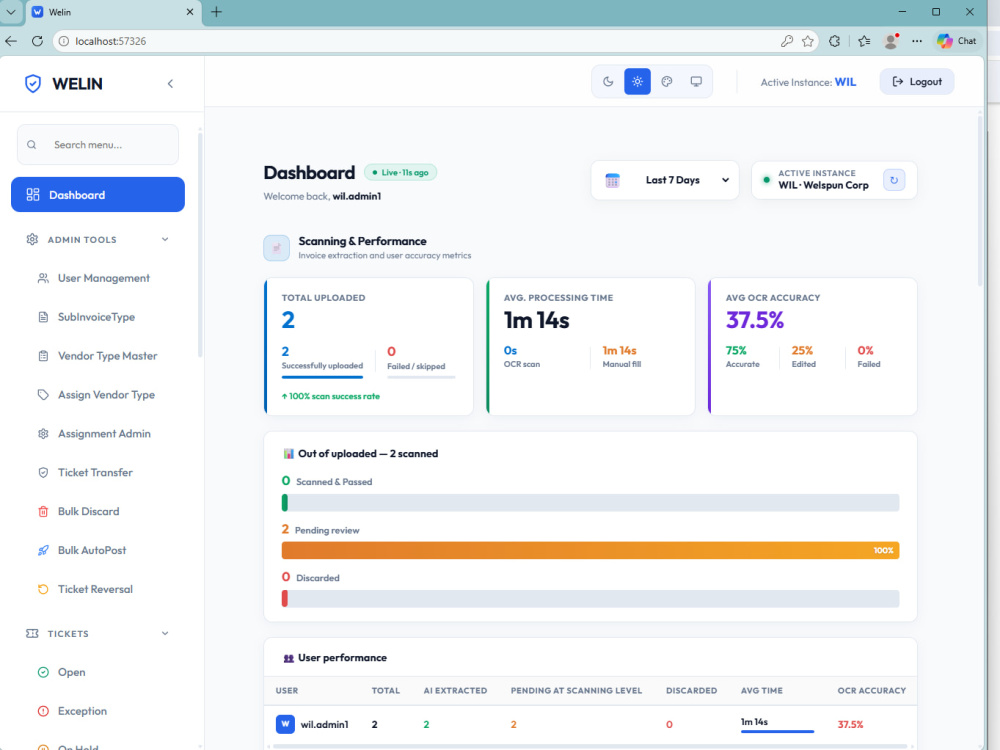This screenshot has height=750, width=1000.
Task: Click the Assignment Admin gear icon
Action: click(x=43, y=434)
